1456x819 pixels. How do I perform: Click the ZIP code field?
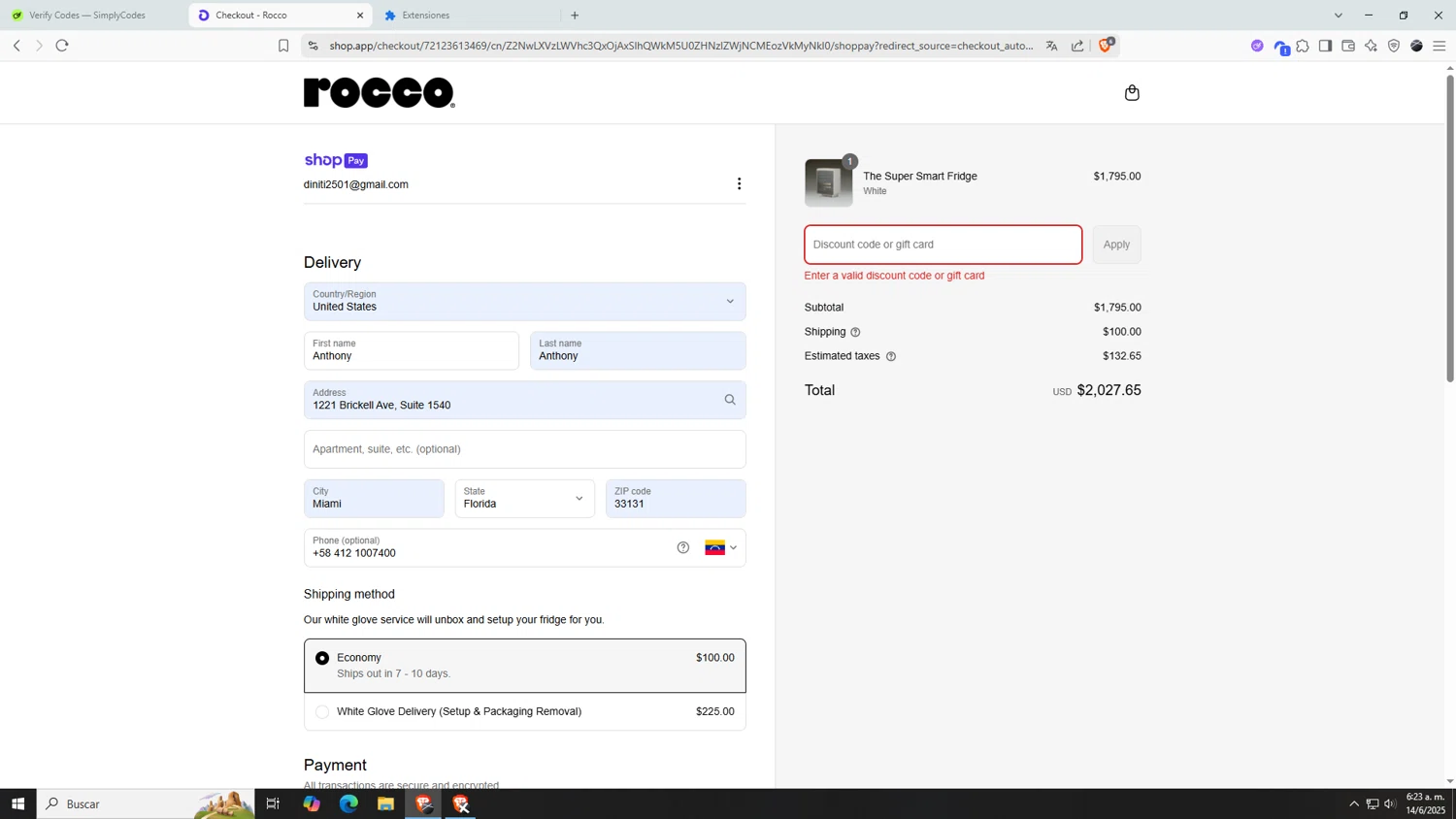tap(676, 498)
